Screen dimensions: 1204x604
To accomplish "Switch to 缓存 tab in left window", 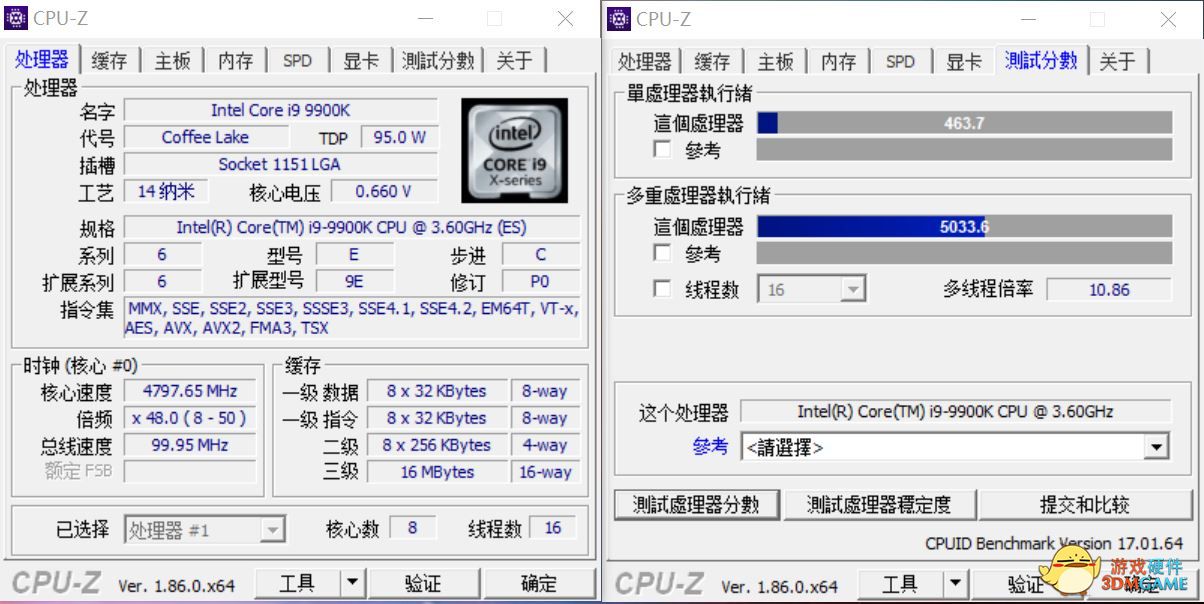I will click(110, 60).
